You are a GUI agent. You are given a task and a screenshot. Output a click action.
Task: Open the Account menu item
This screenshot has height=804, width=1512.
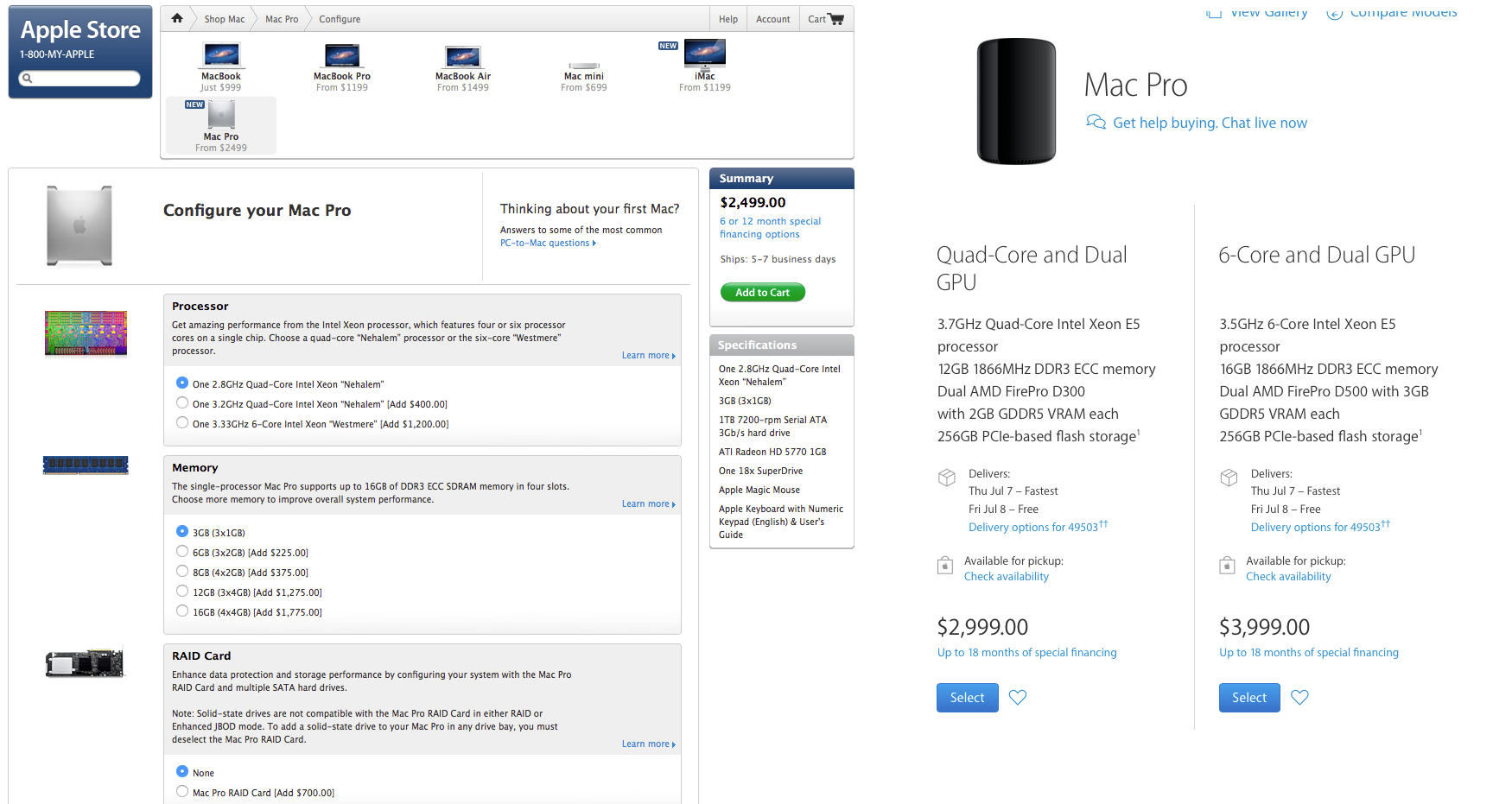[x=772, y=19]
